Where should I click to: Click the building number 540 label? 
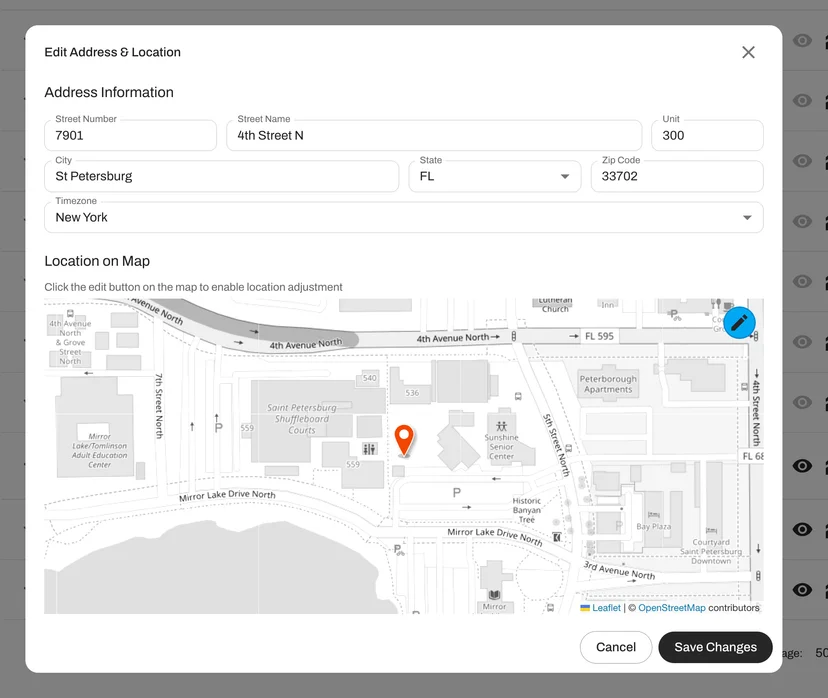tap(370, 378)
